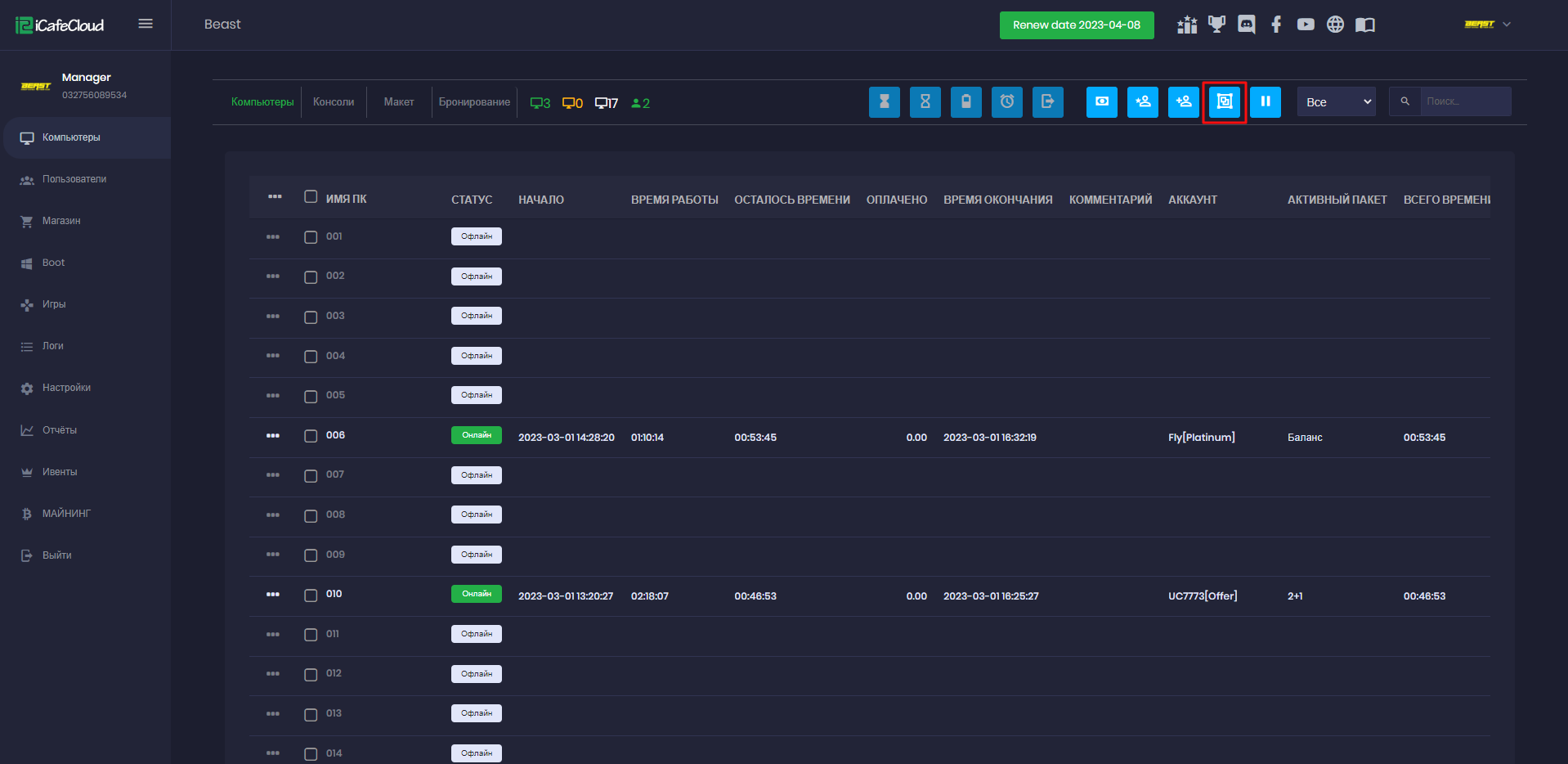The width and height of the screenshot is (1568, 764).
Task: Click the plus-person add user button
Action: click(1183, 102)
